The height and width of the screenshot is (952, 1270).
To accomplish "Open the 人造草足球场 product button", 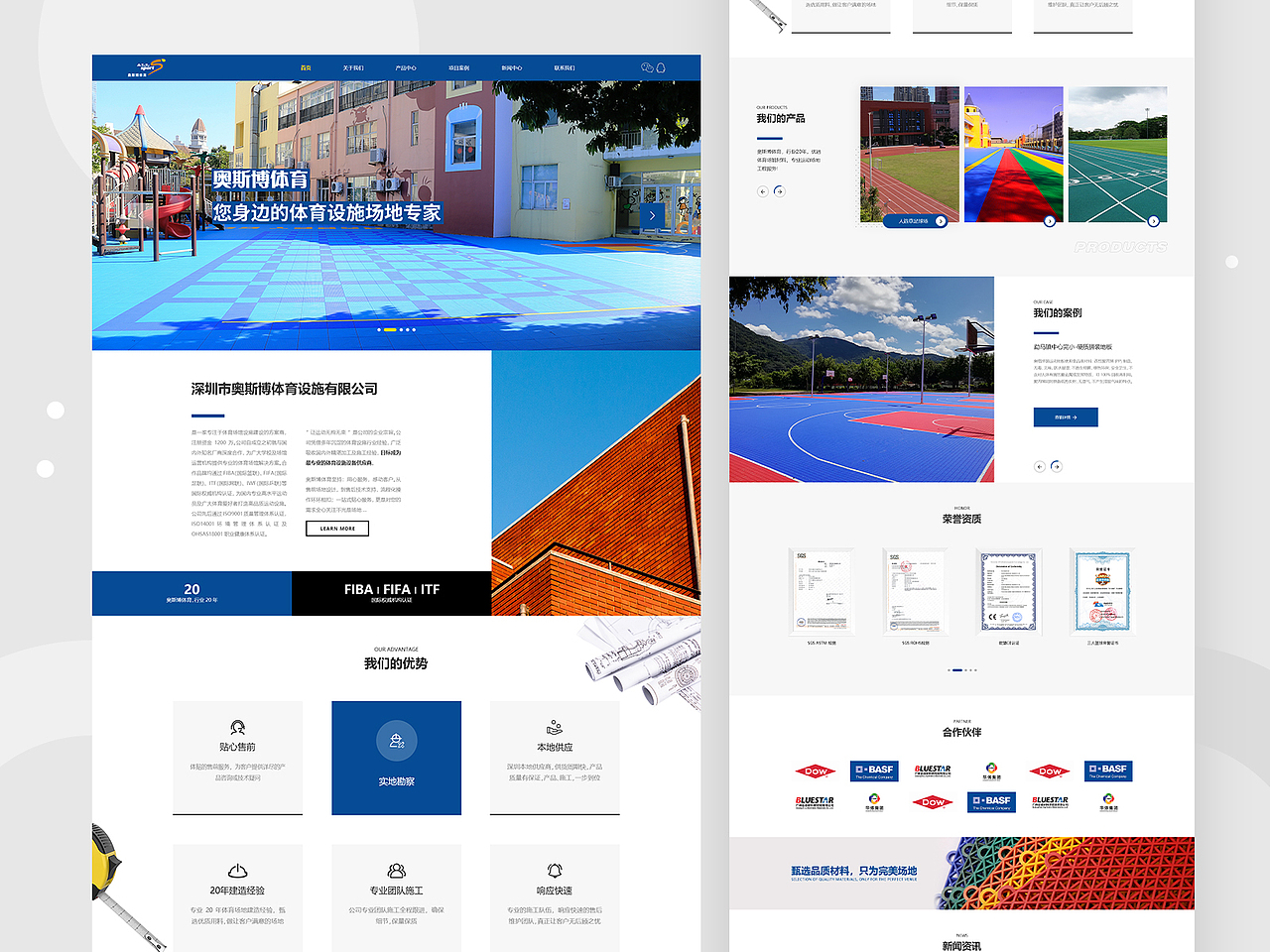I will 915,221.
